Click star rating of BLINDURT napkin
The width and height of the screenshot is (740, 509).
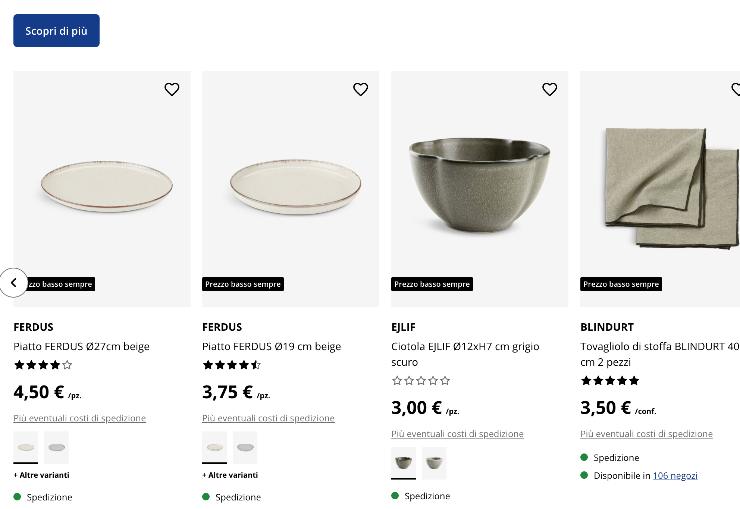tap(609, 380)
